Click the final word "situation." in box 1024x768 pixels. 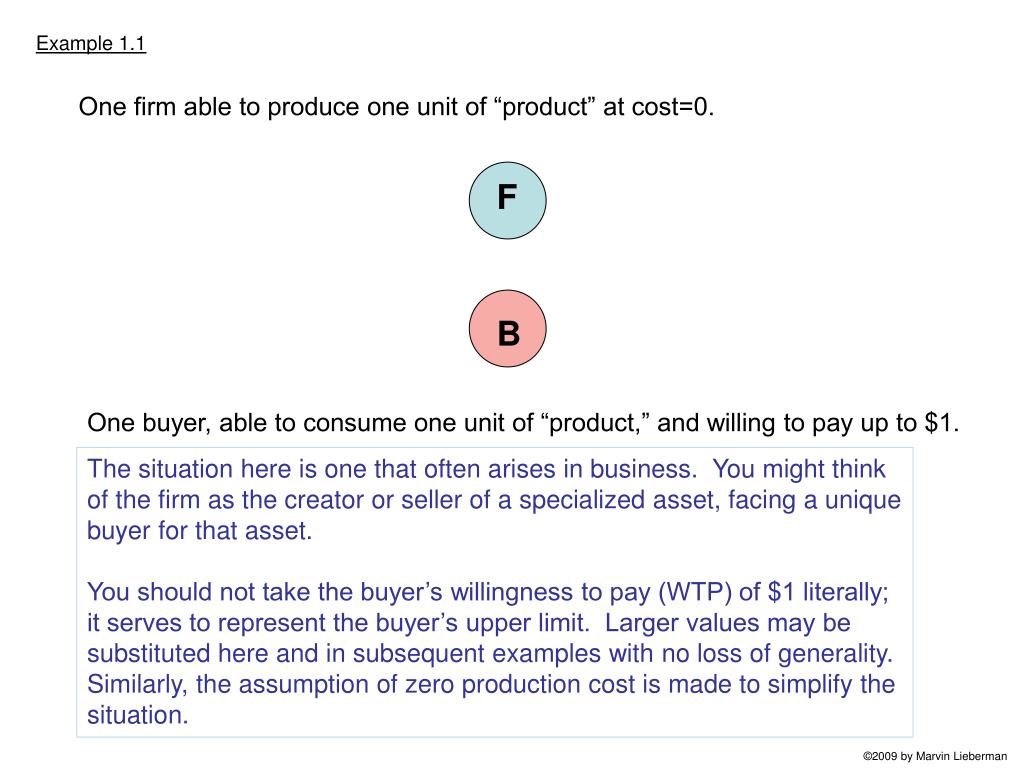point(138,716)
